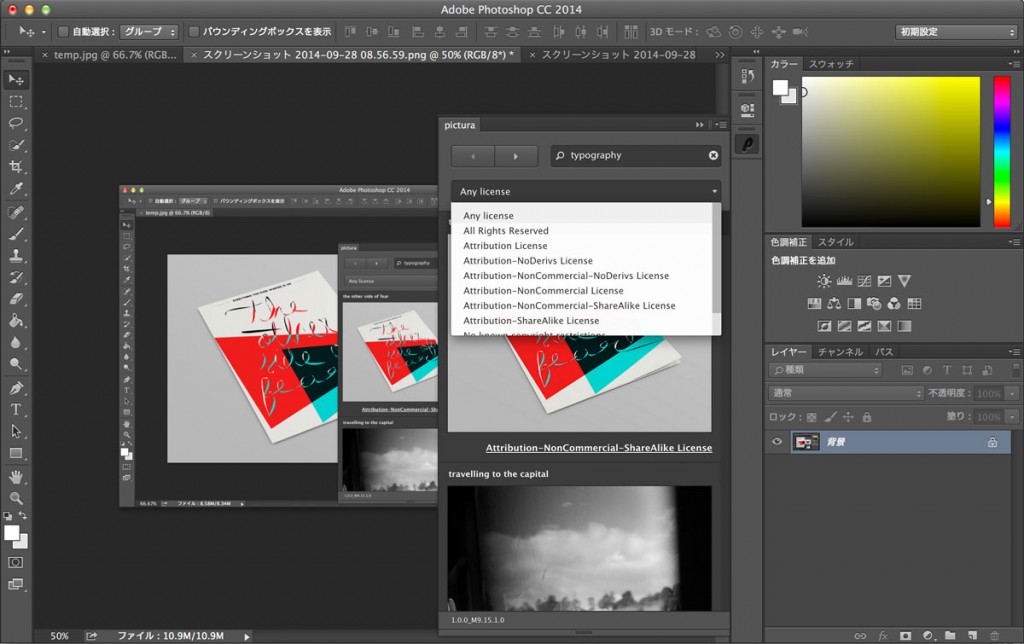Enable バウンディングボックスを表示 checkbox
The image size is (1024, 644).
click(194, 31)
